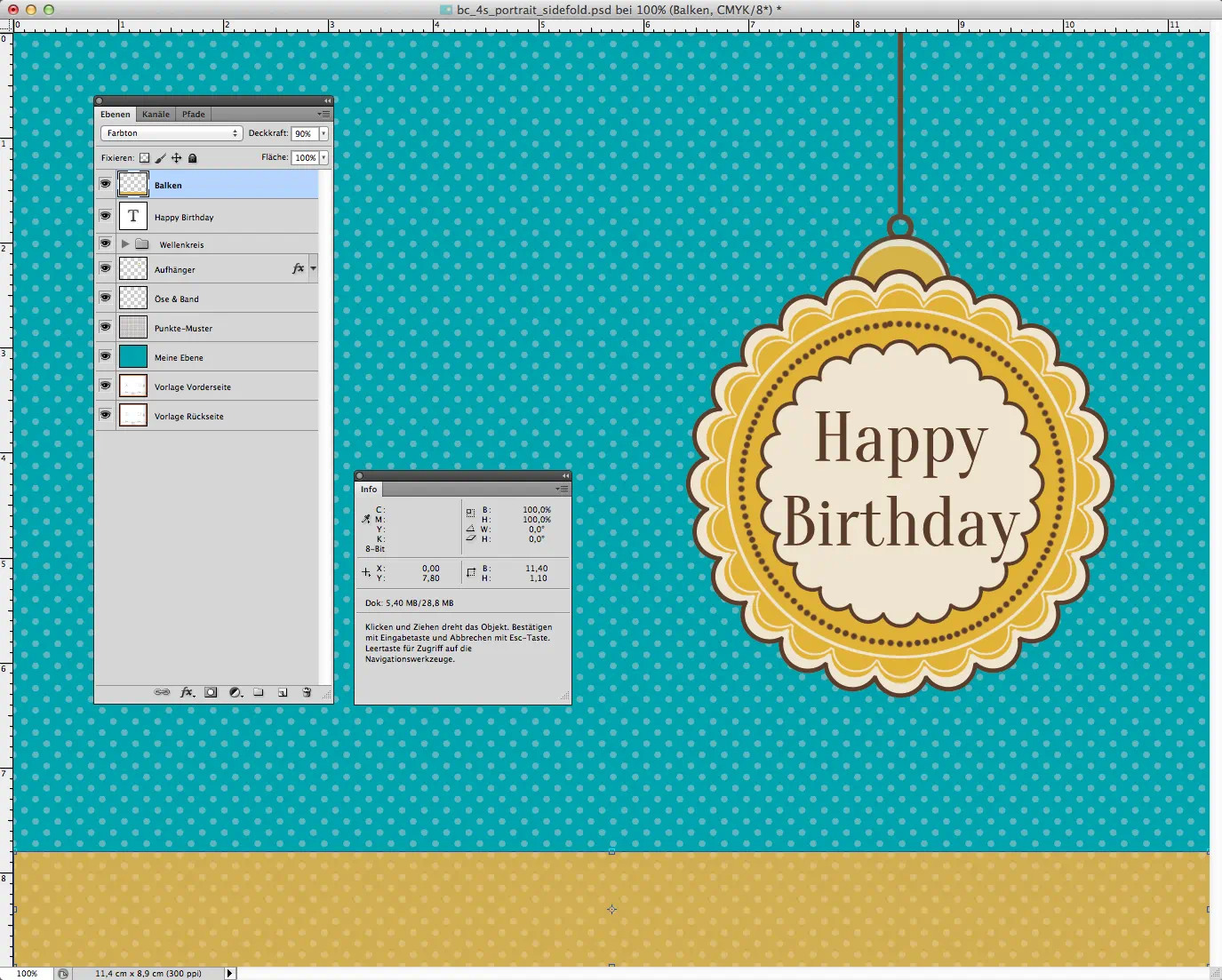Click the link layers icon
This screenshot has height=980, width=1222.
pyautogui.click(x=162, y=692)
